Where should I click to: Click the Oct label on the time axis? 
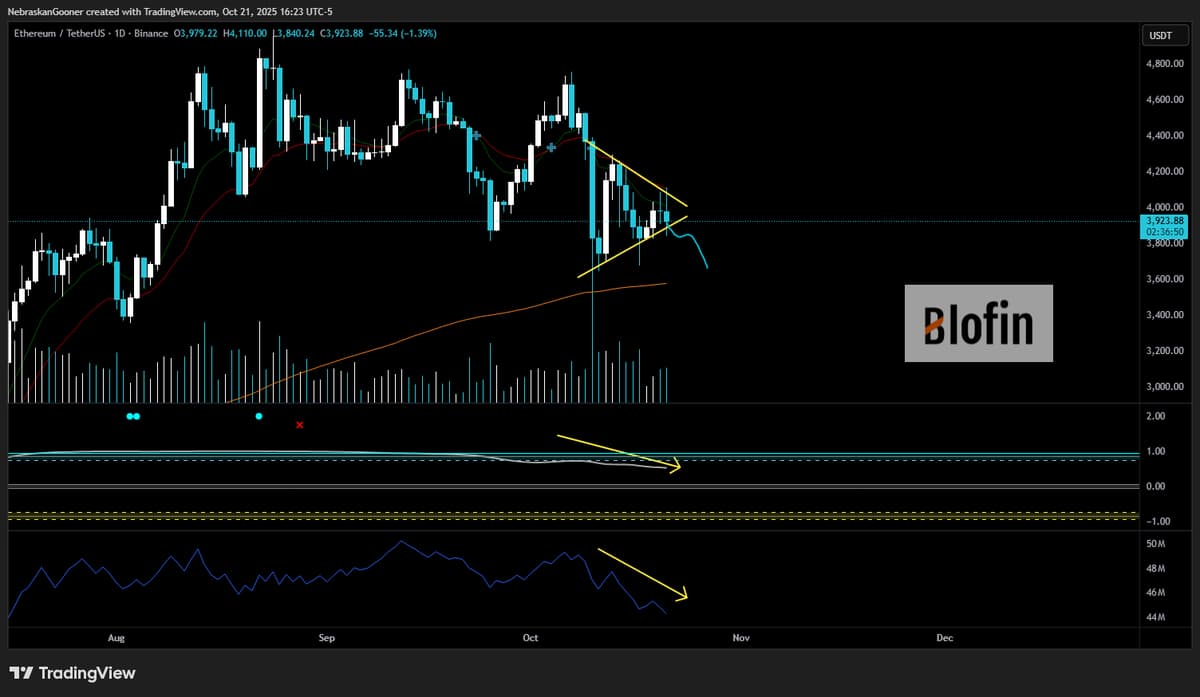click(529, 637)
